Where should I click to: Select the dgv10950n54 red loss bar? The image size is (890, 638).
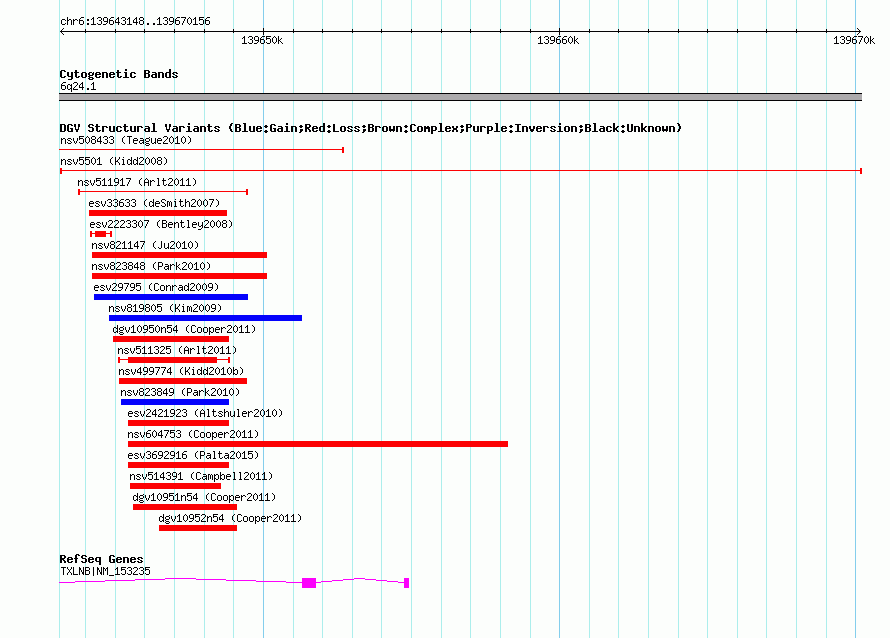coord(171,339)
